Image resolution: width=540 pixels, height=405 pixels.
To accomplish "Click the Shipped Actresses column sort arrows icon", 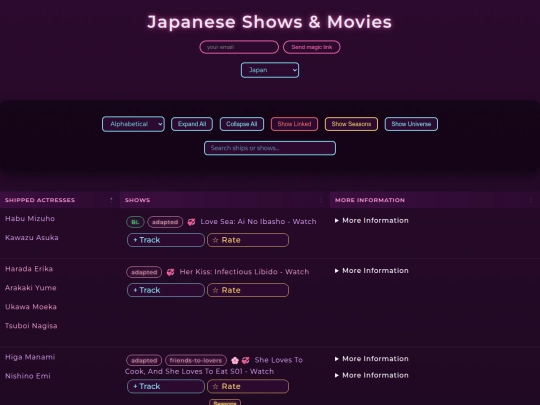I will 111,200.
